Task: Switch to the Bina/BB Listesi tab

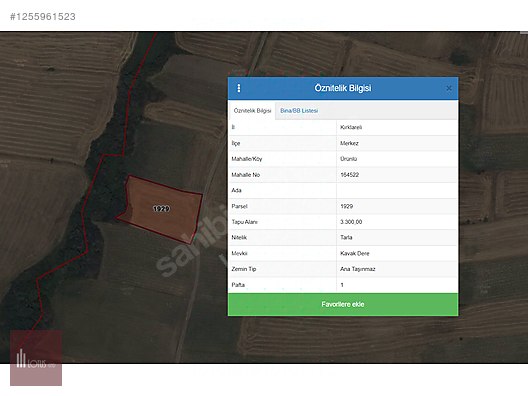Action: point(299,110)
